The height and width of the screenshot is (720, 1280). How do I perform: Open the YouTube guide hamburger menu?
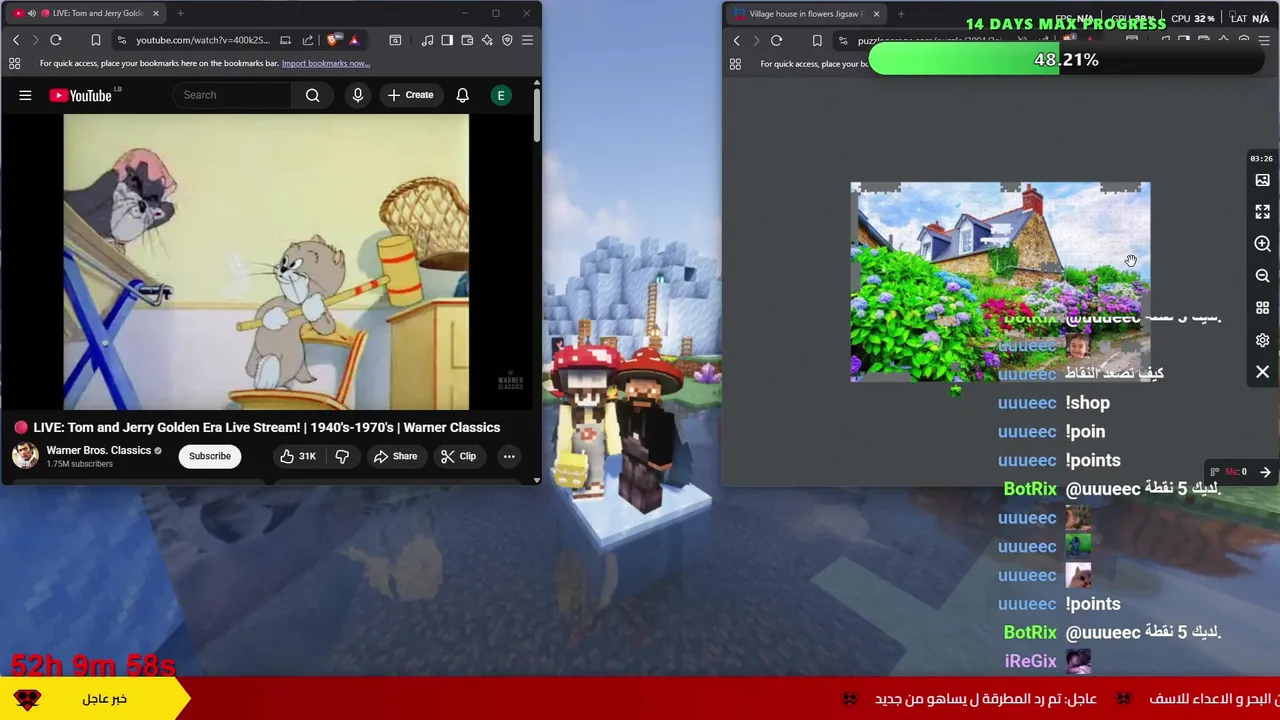click(25, 95)
